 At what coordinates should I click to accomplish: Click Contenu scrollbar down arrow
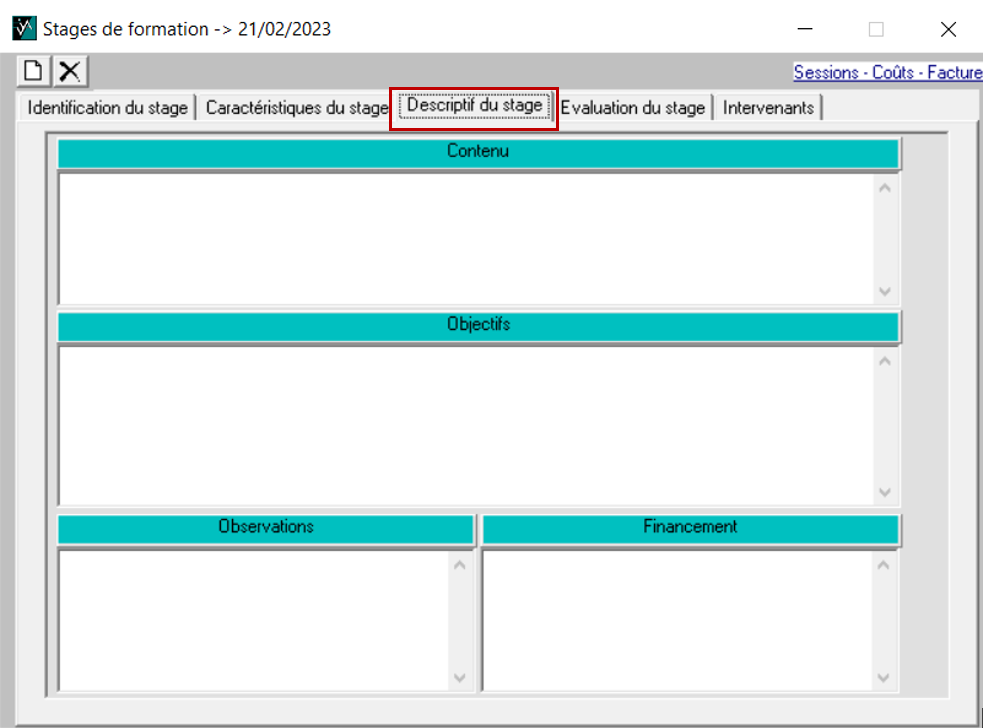click(884, 291)
